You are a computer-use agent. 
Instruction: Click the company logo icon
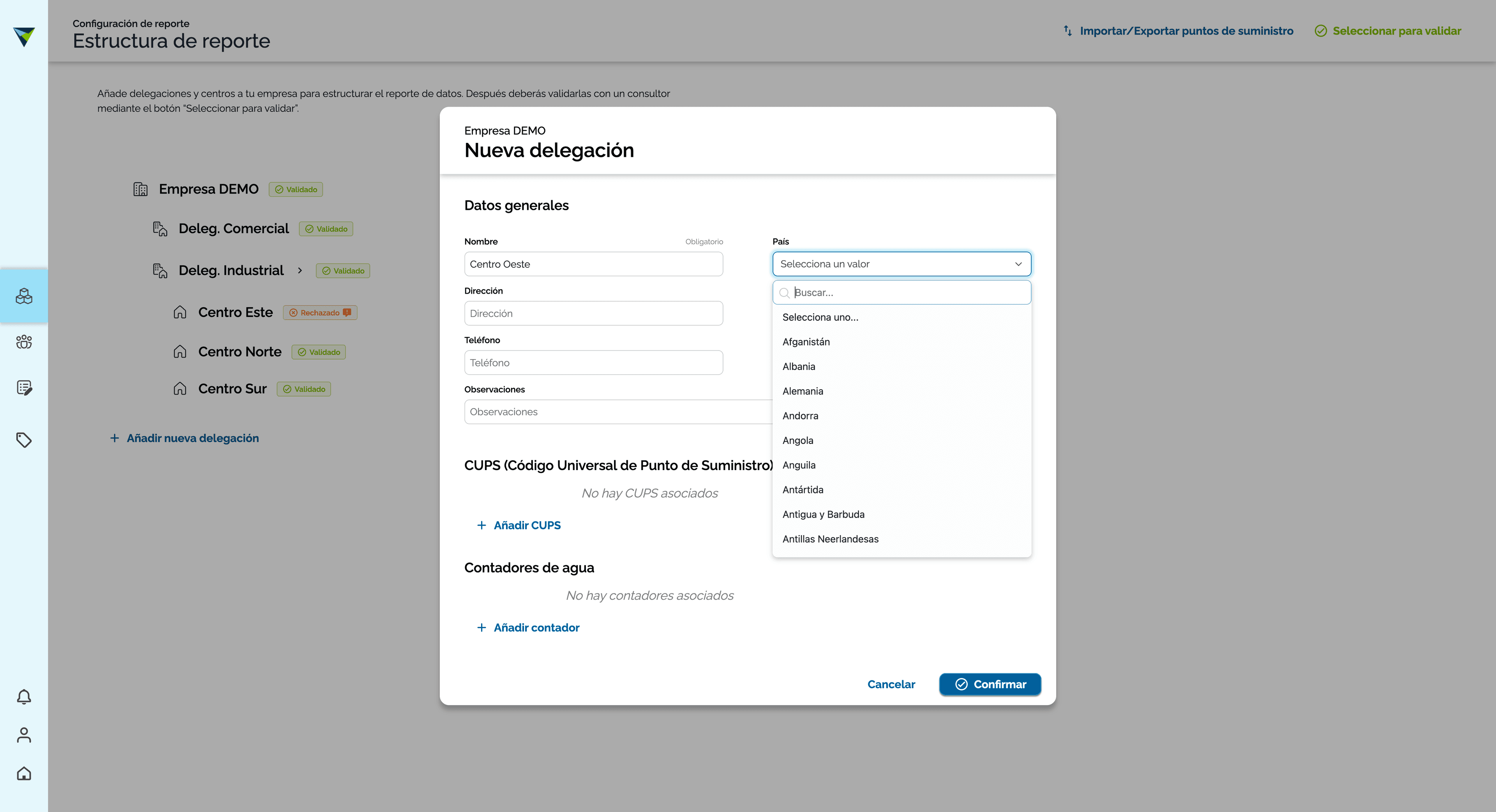(x=24, y=37)
